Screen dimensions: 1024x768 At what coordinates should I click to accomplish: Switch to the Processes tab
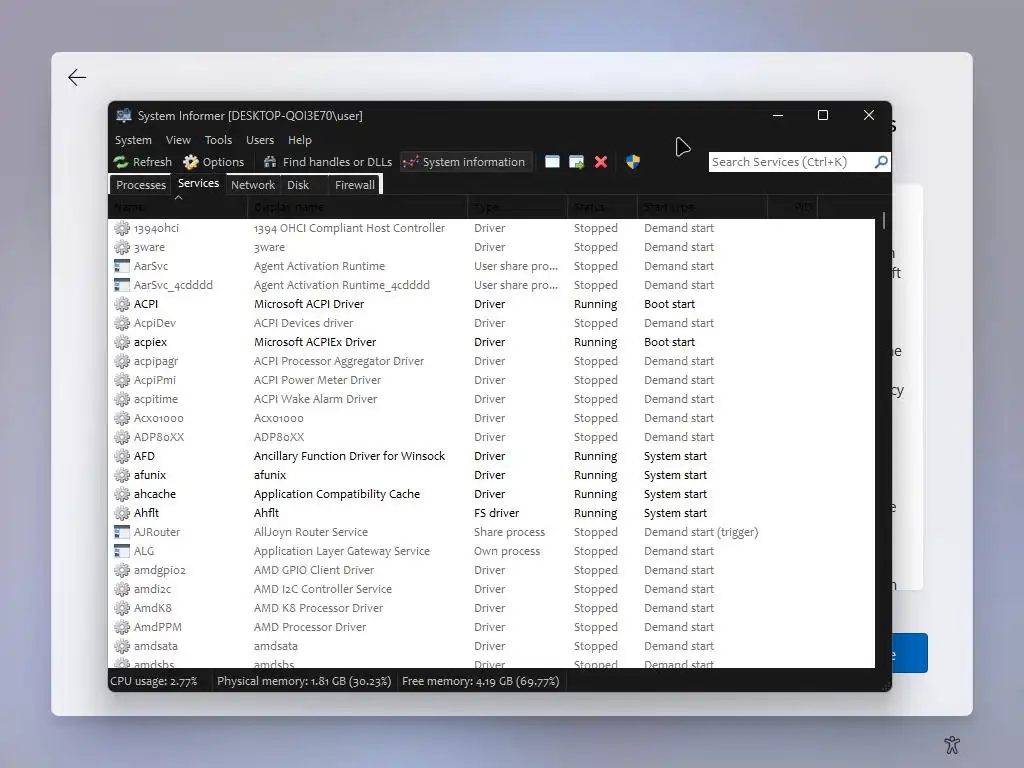pos(140,185)
